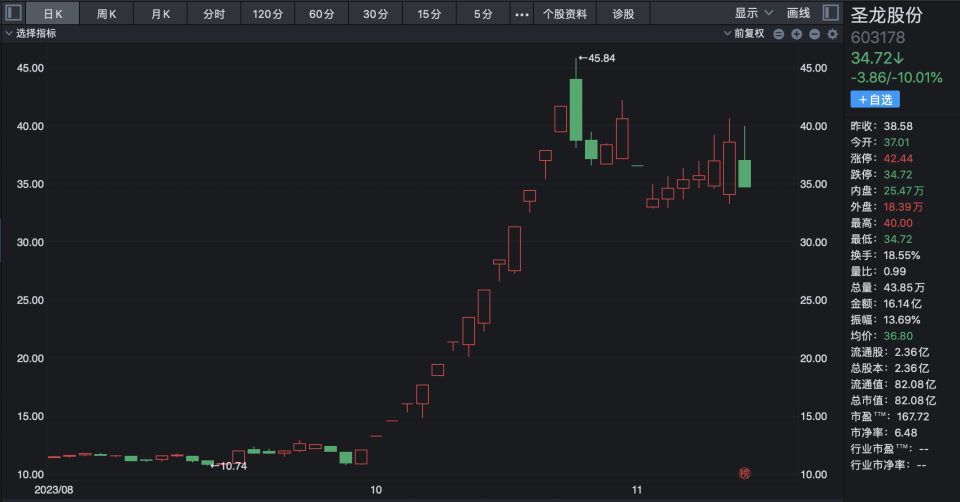The image size is (960, 502).
Task: Click the red 榜 badge on chart
Action: [744, 473]
